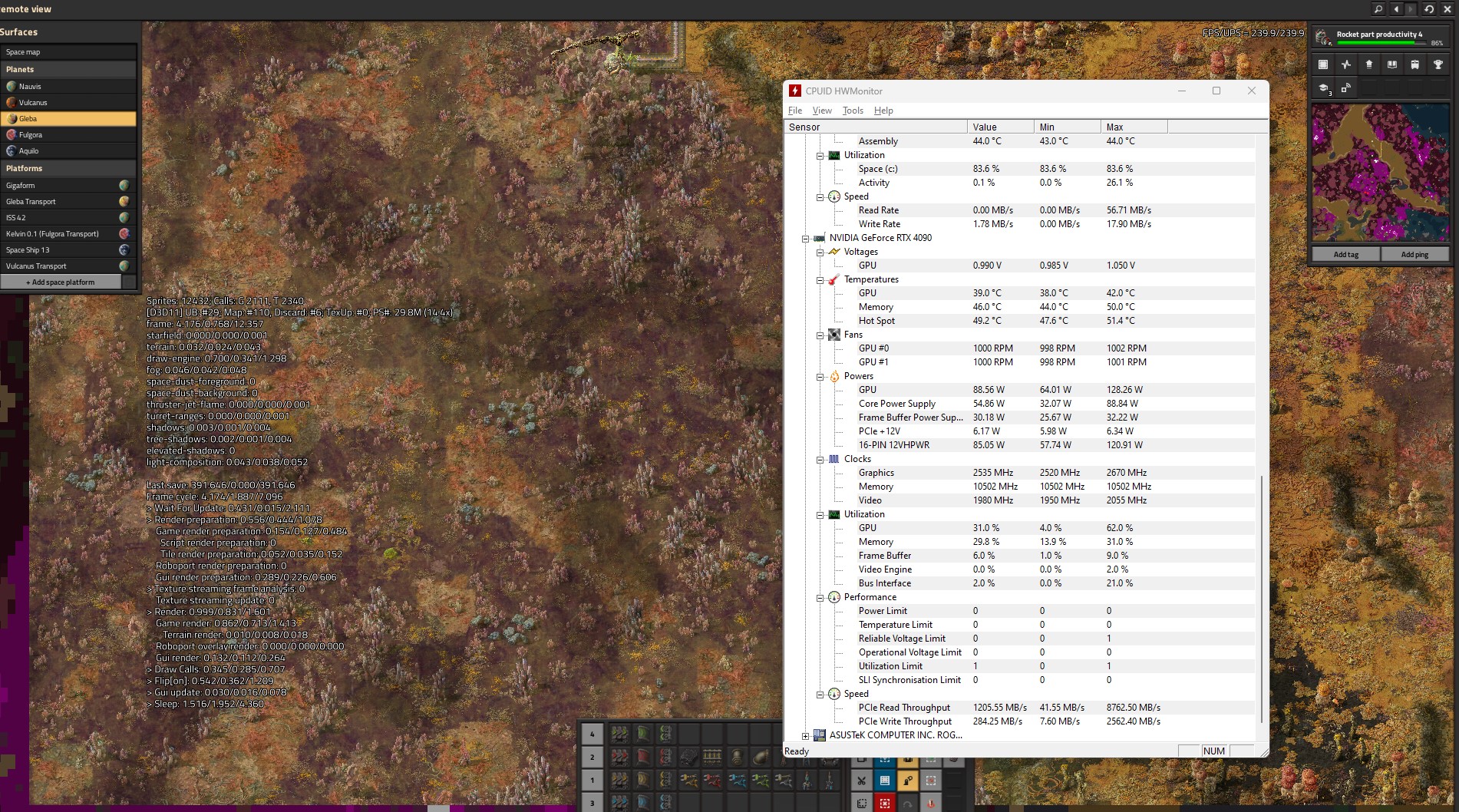
Task: Click the graduation cap tips icon
Action: click(x=1324, y=89)
